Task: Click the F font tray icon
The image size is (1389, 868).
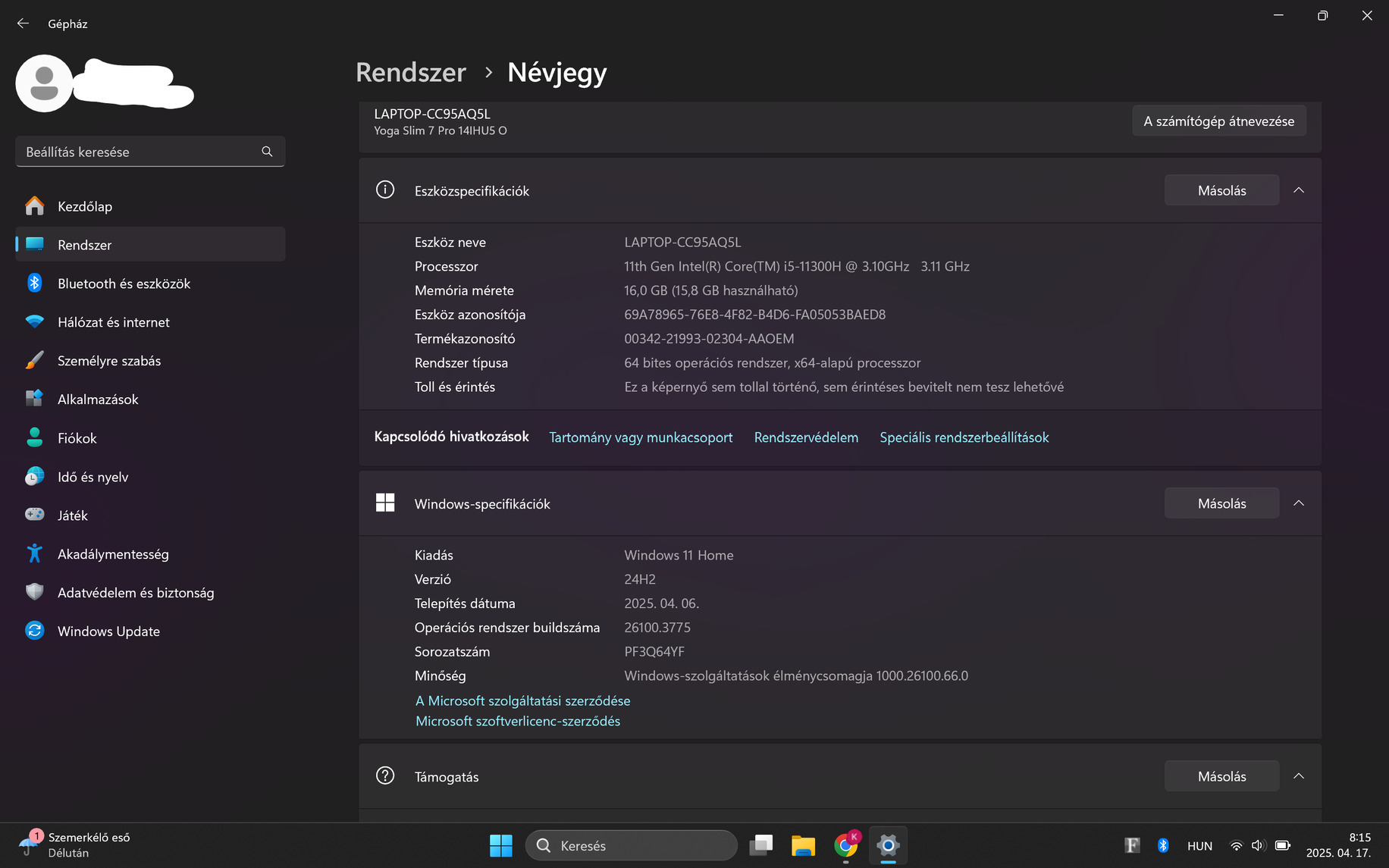Action: [1132, 845]
